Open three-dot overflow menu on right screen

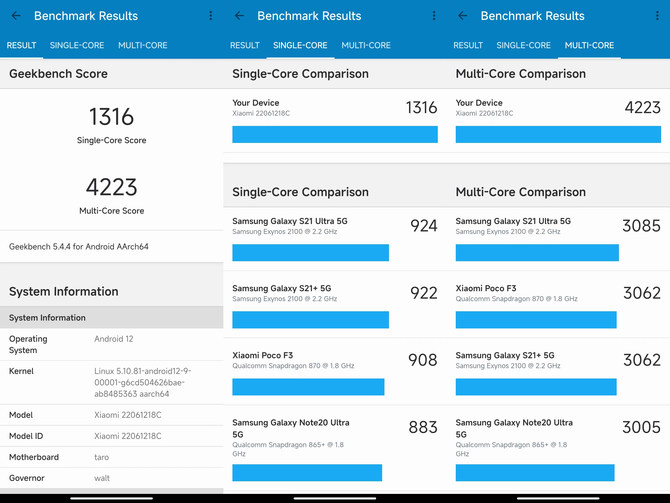point(657,16)
